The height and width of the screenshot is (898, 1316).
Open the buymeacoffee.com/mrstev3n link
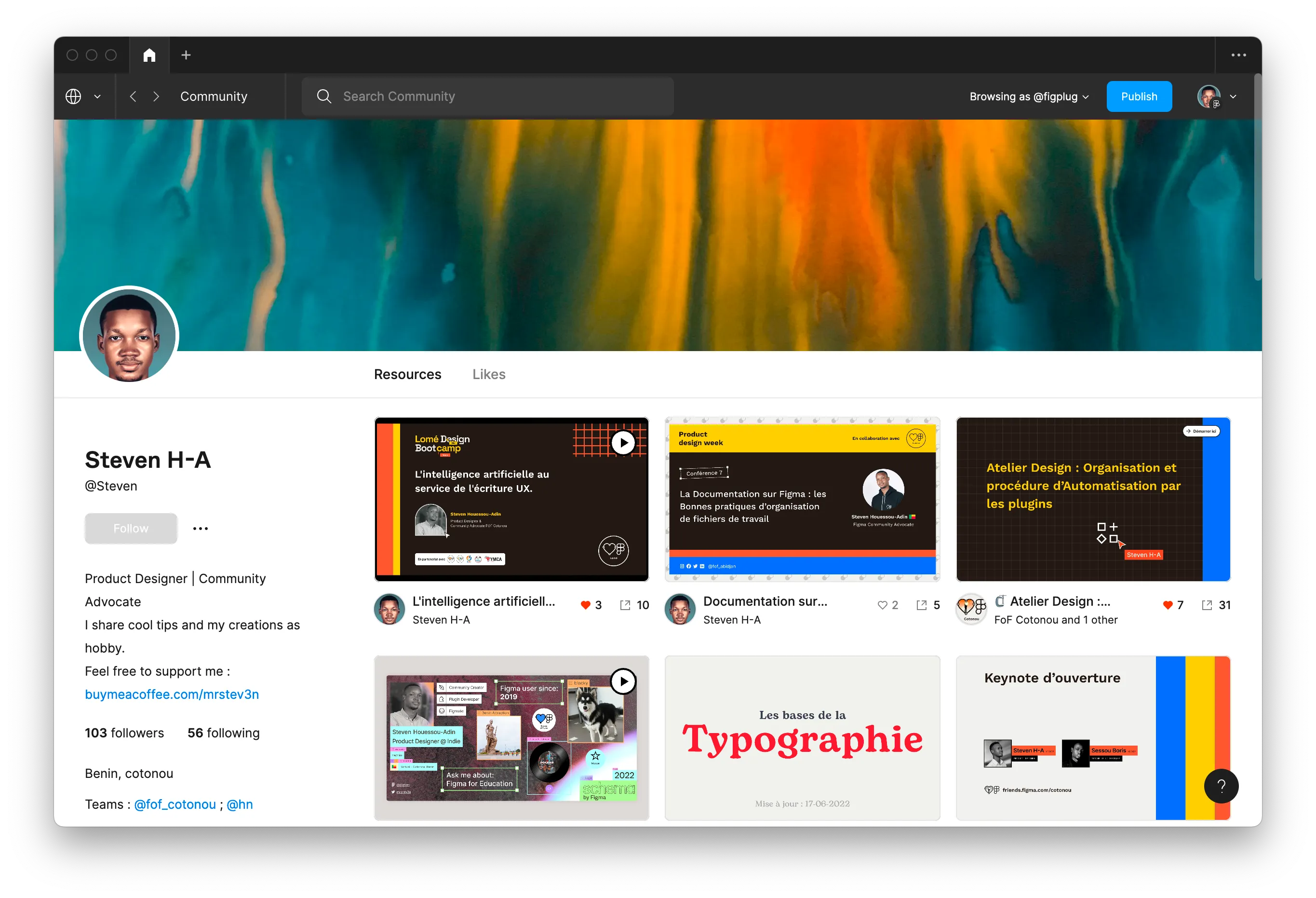coord(172,694)
